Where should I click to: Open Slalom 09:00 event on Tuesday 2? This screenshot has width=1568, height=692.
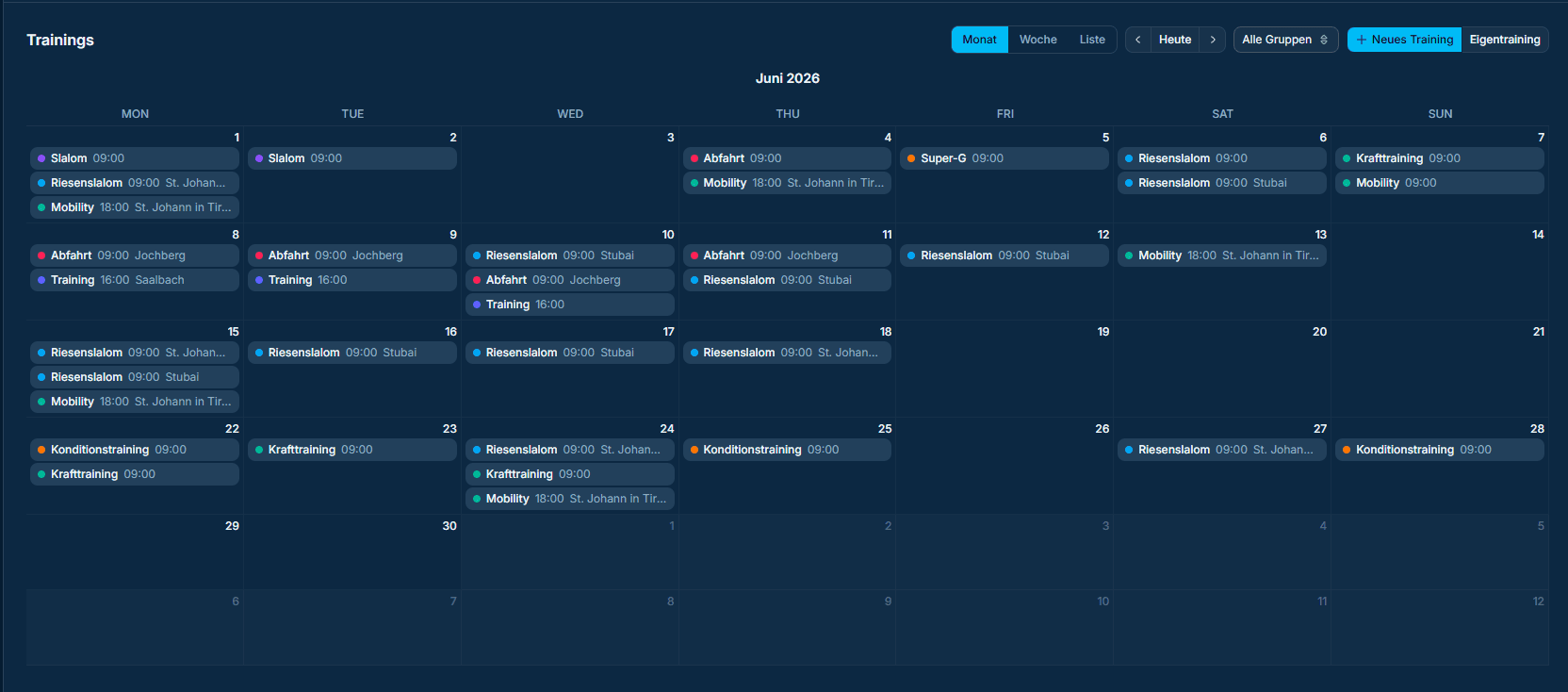point(352,158)
